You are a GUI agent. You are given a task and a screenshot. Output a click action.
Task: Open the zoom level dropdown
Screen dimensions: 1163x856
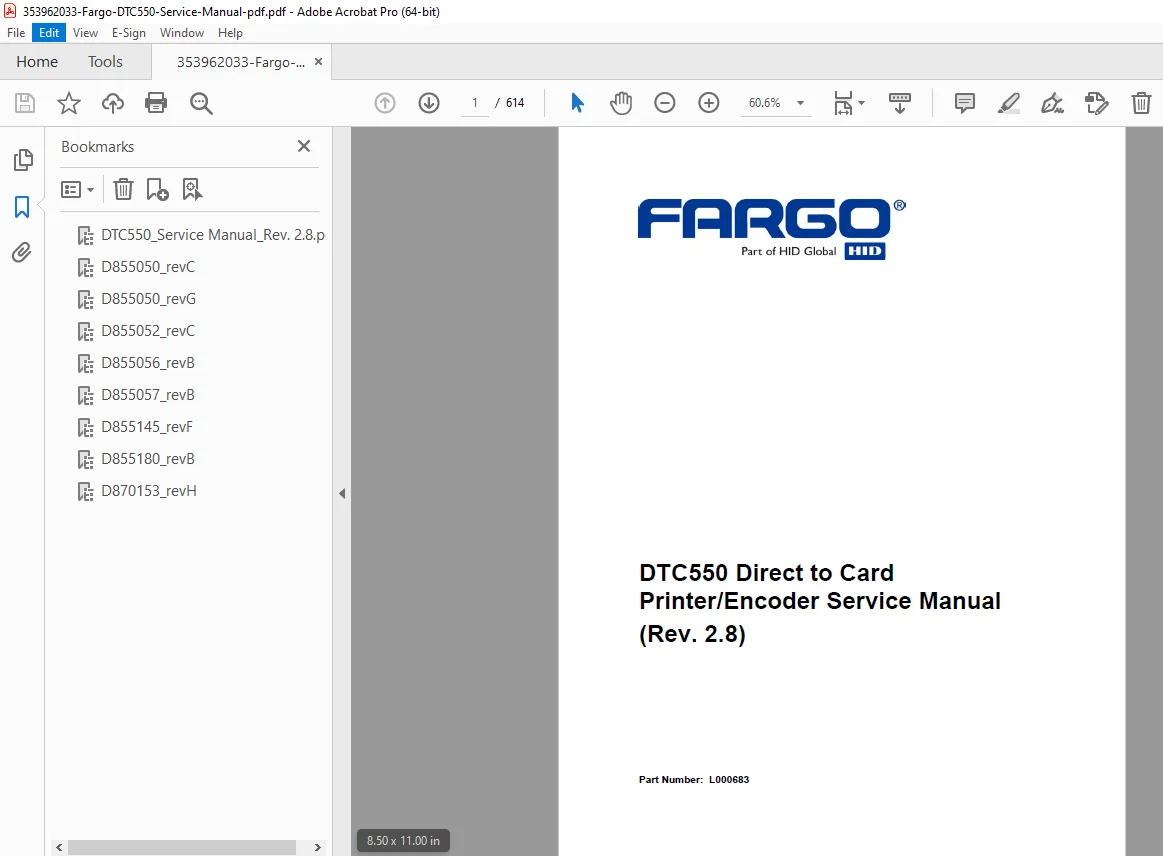pos(800,103)
